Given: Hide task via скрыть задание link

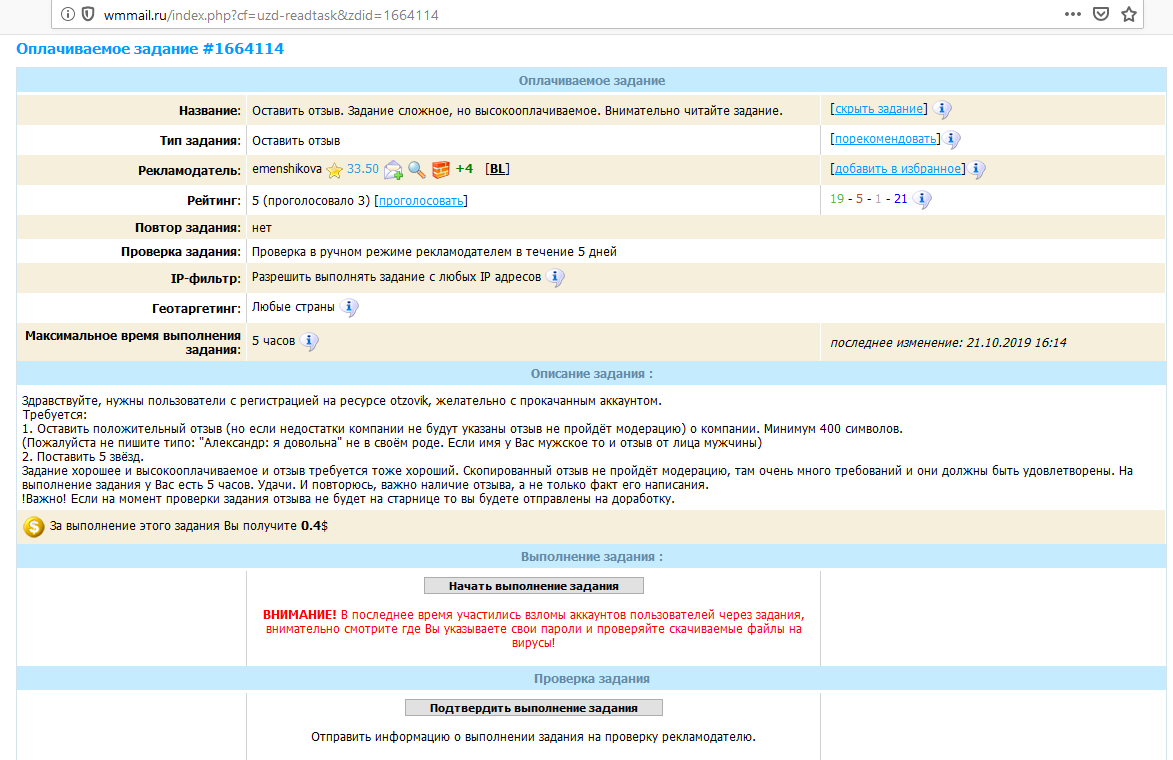Looking at the screenshot, I should coord(879,109).
